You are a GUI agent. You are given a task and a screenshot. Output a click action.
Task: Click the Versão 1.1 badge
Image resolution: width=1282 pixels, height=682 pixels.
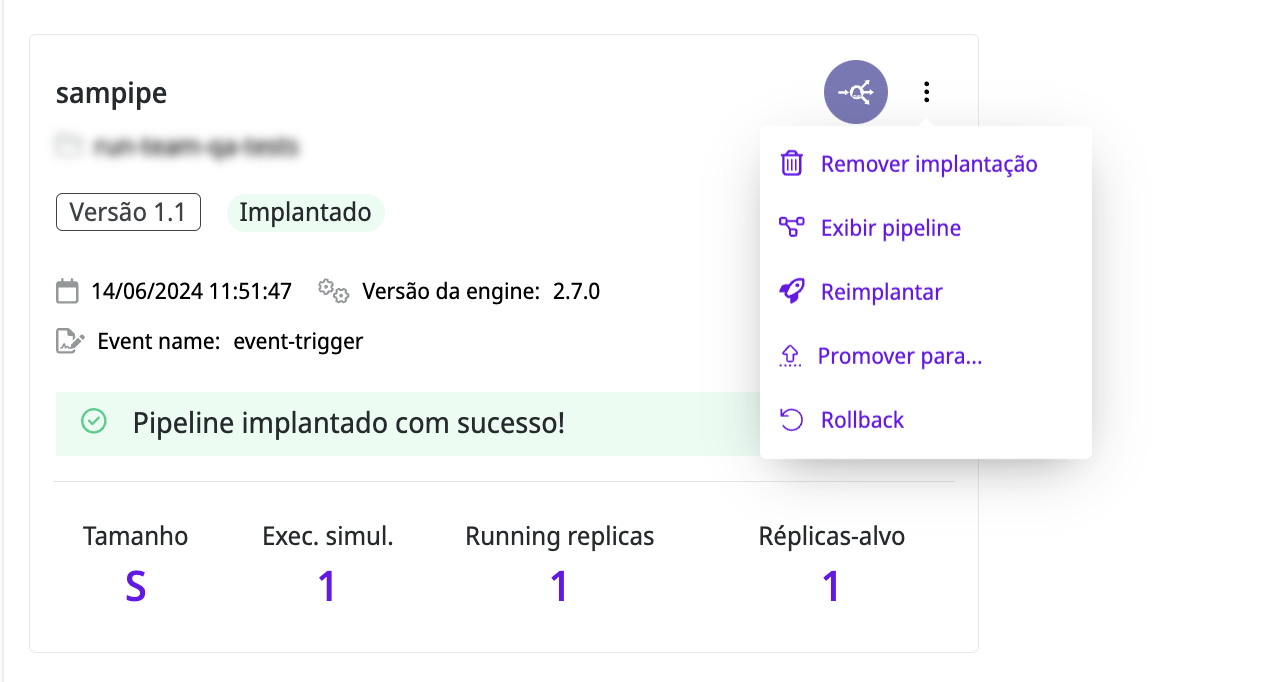coord(128,212)
